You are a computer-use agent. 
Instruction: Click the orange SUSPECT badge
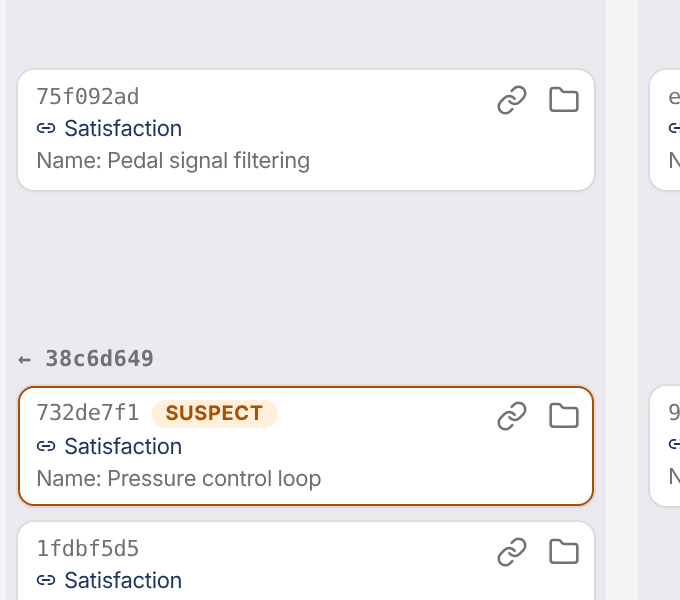click(x=215, y=414)
